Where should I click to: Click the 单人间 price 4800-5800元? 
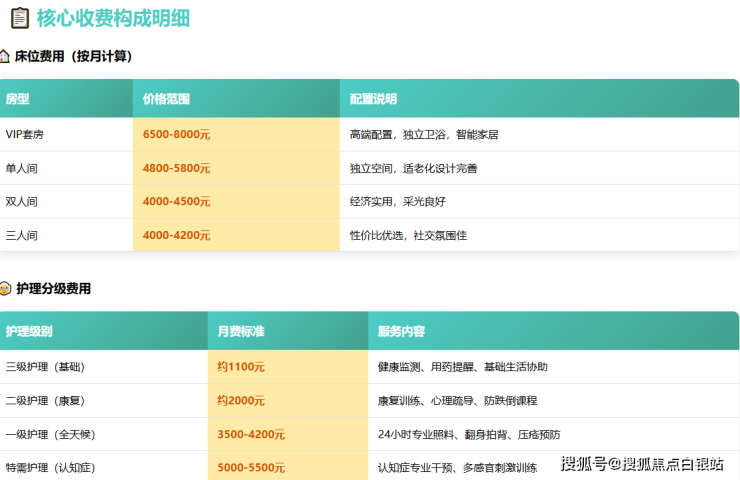[177, 168]
